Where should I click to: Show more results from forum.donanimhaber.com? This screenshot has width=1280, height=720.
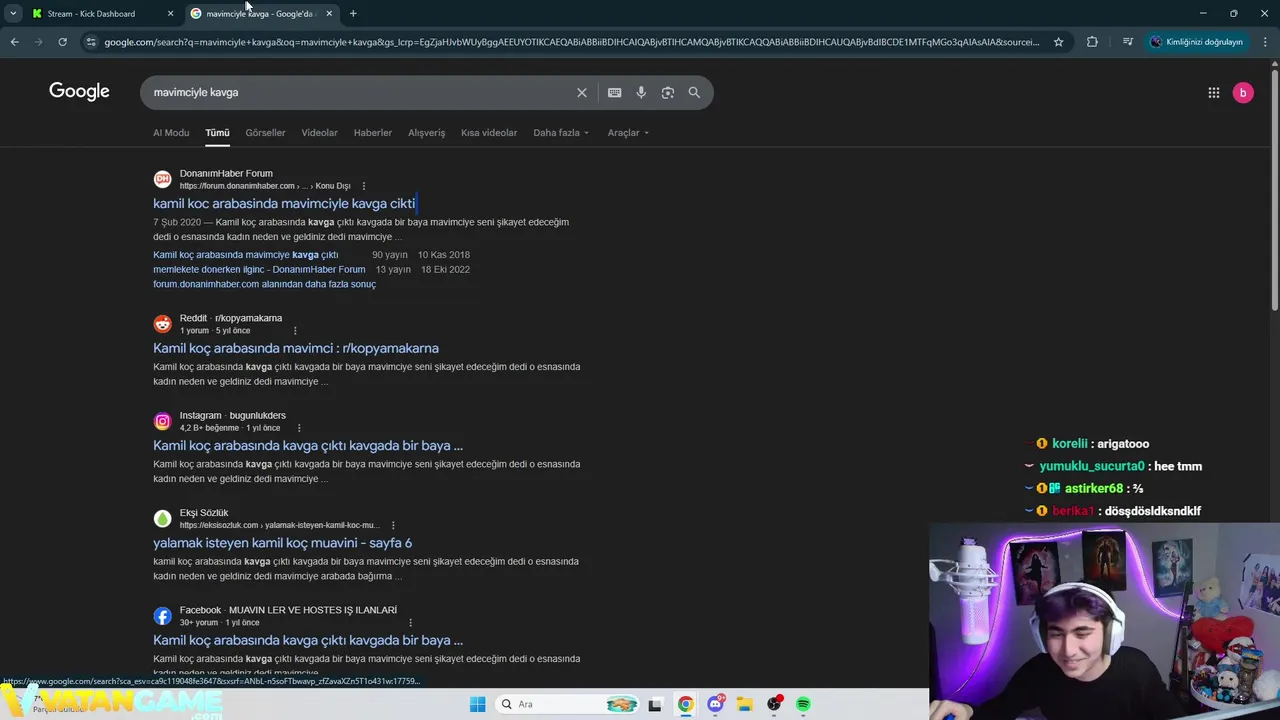[264, 284]
